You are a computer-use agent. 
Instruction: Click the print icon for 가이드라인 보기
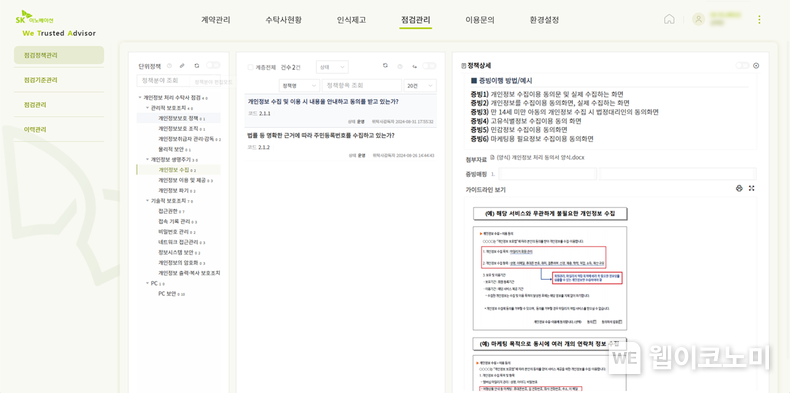click(739, 188)
